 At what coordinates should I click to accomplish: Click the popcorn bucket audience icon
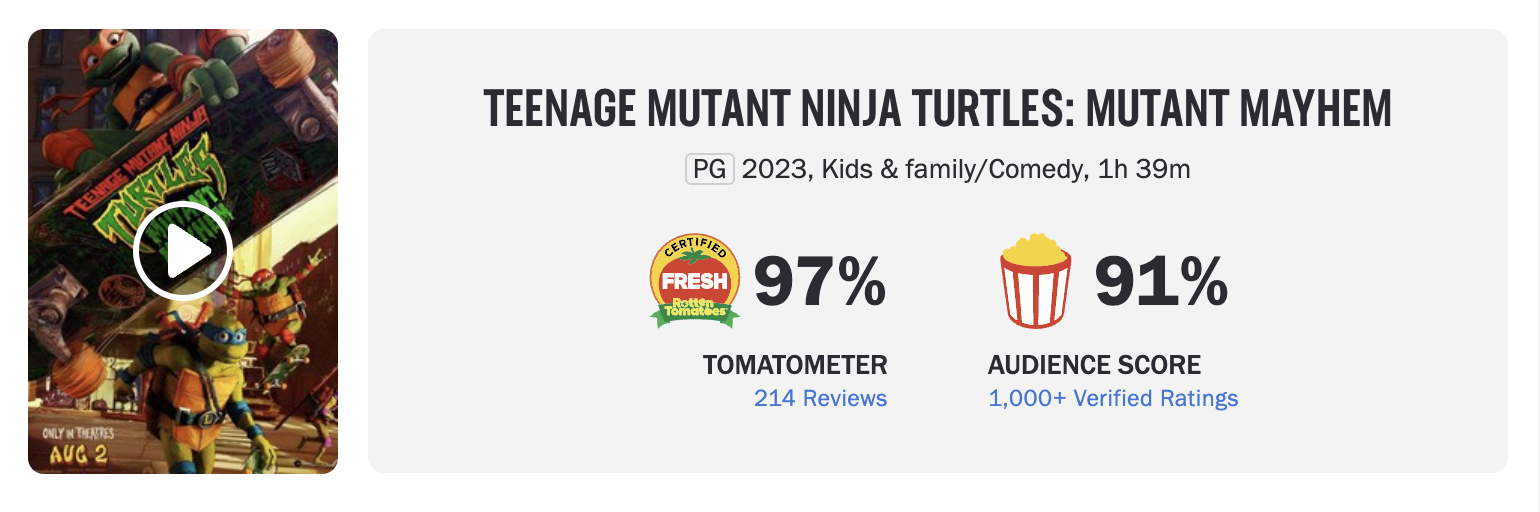tap(1035, 281)
